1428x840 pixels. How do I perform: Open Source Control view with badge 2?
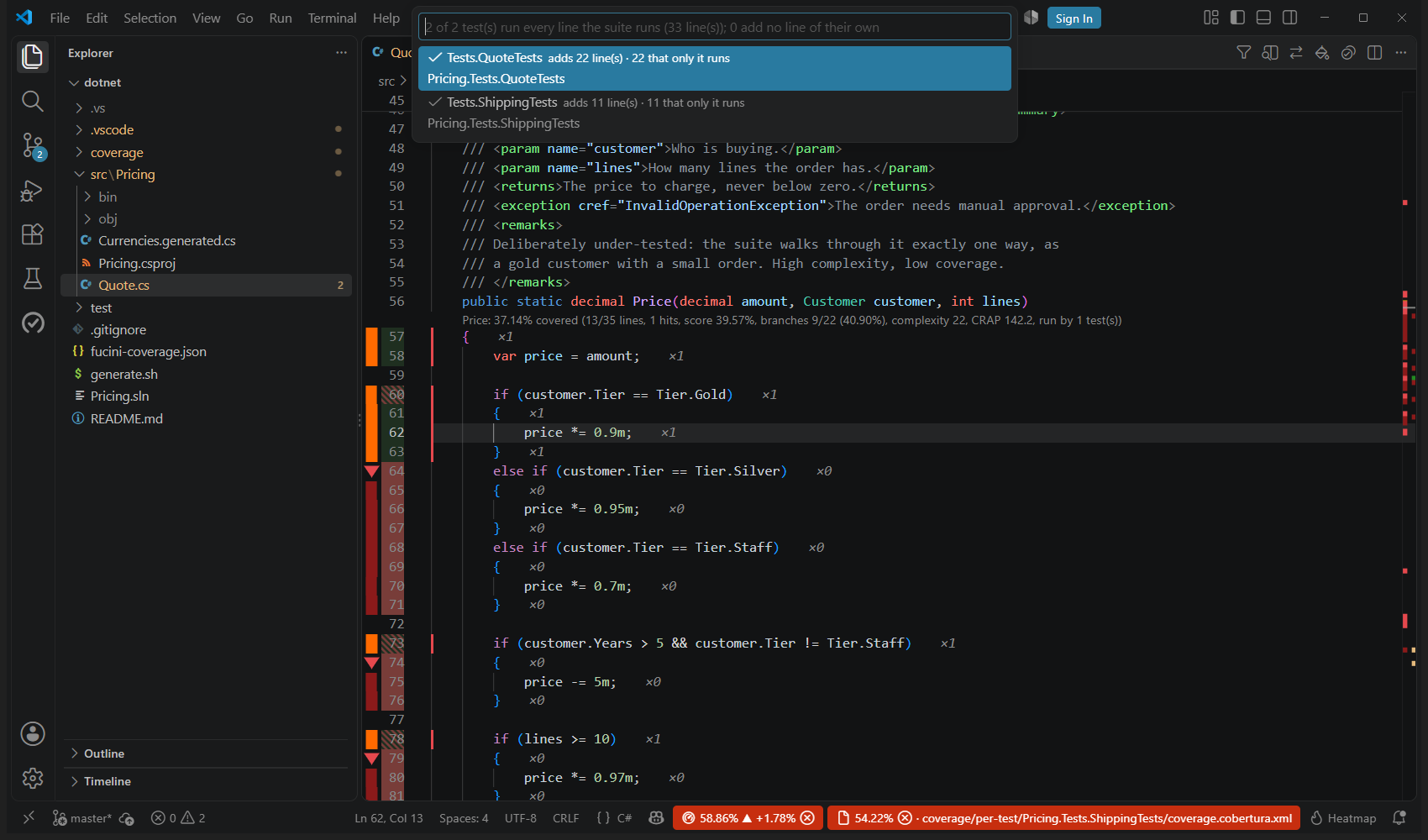32,146
